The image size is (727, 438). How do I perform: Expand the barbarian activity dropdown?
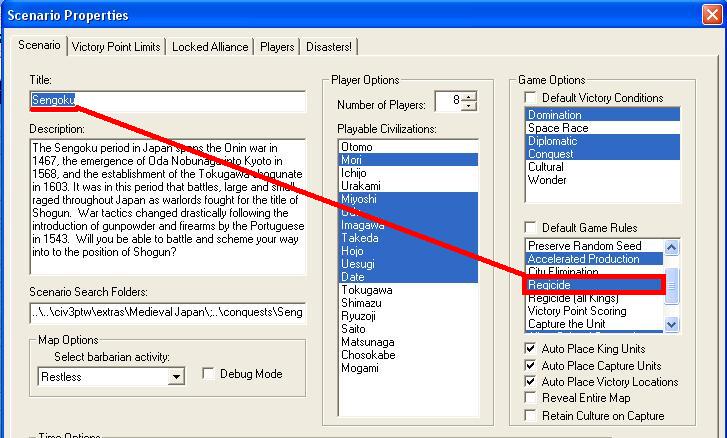[176, 377]
